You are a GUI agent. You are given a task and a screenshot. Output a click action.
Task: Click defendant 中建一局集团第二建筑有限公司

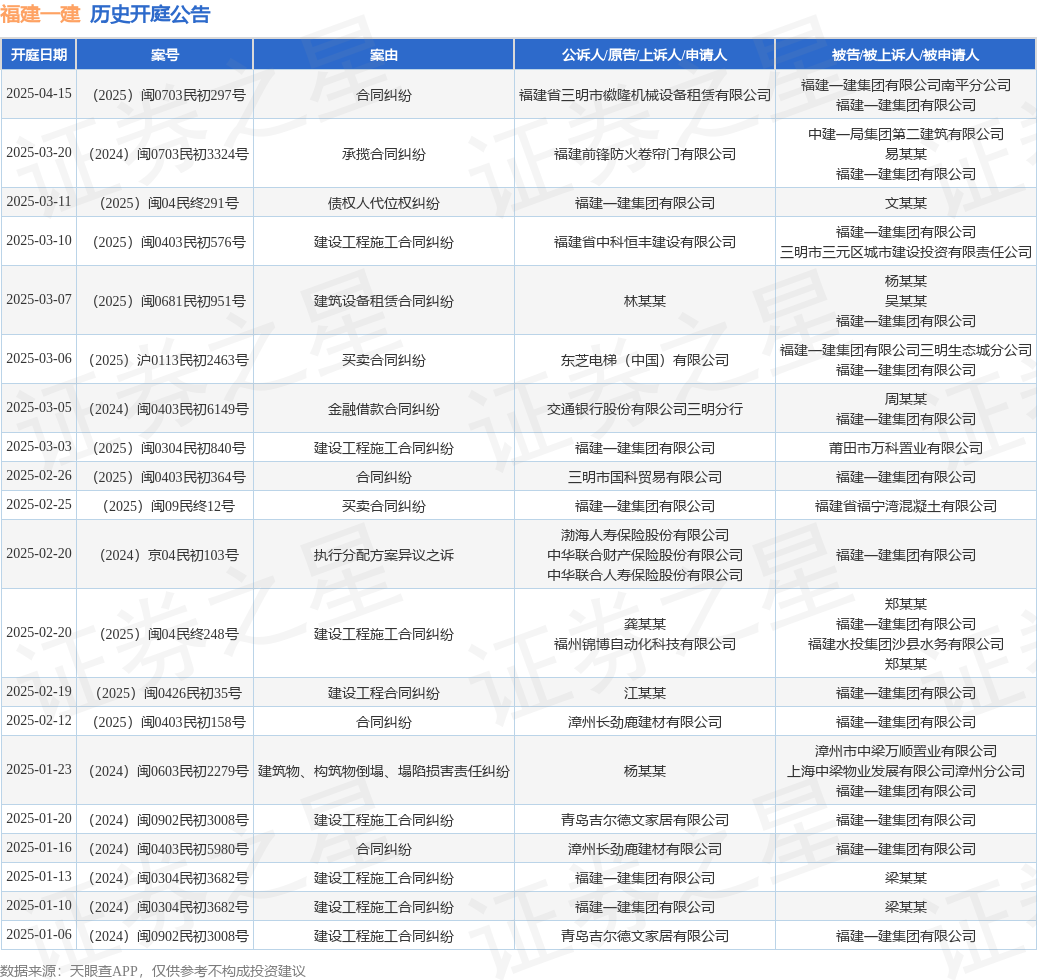click(x=905, y=134)
